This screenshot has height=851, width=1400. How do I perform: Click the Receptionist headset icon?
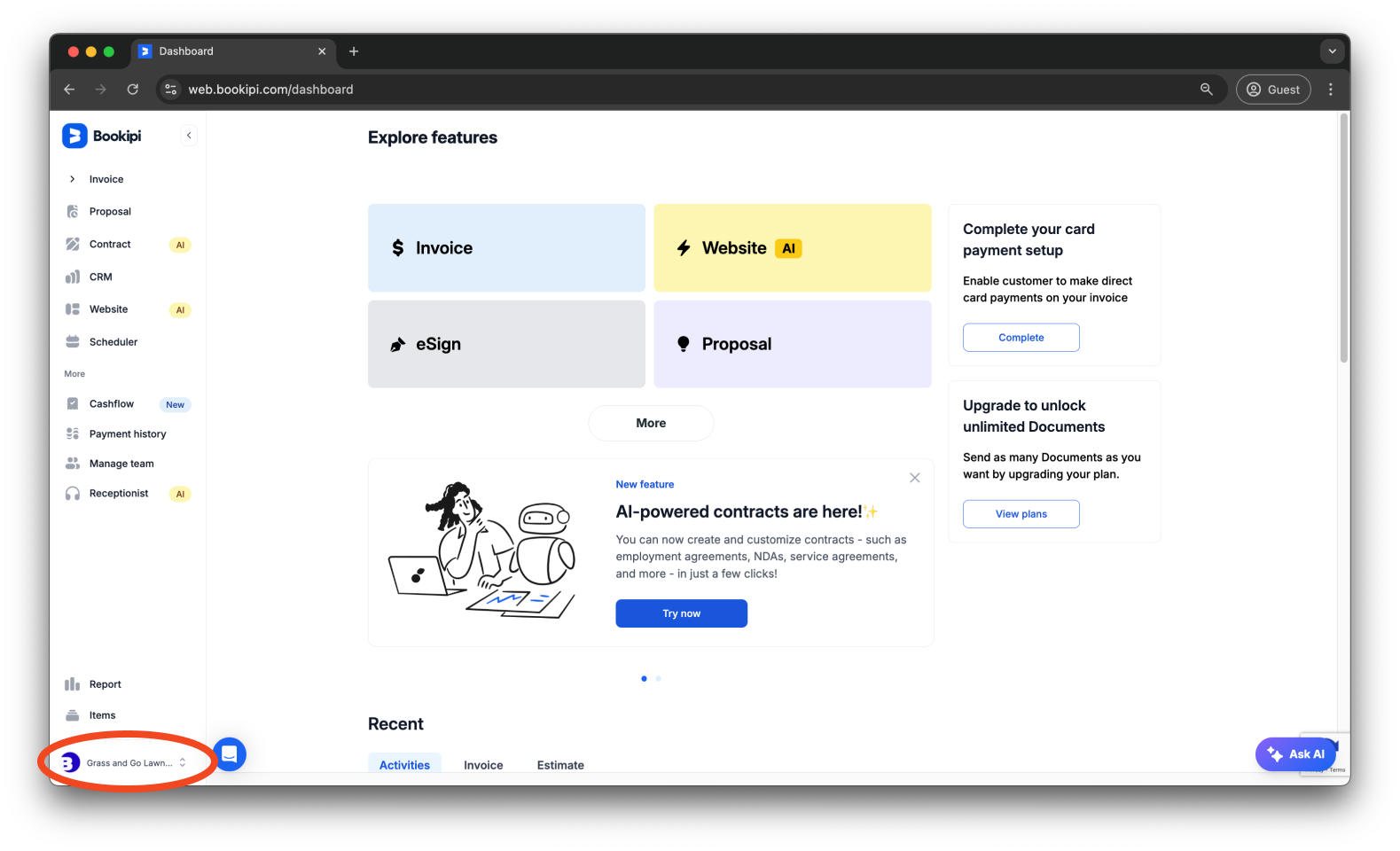tap(73, 494)
